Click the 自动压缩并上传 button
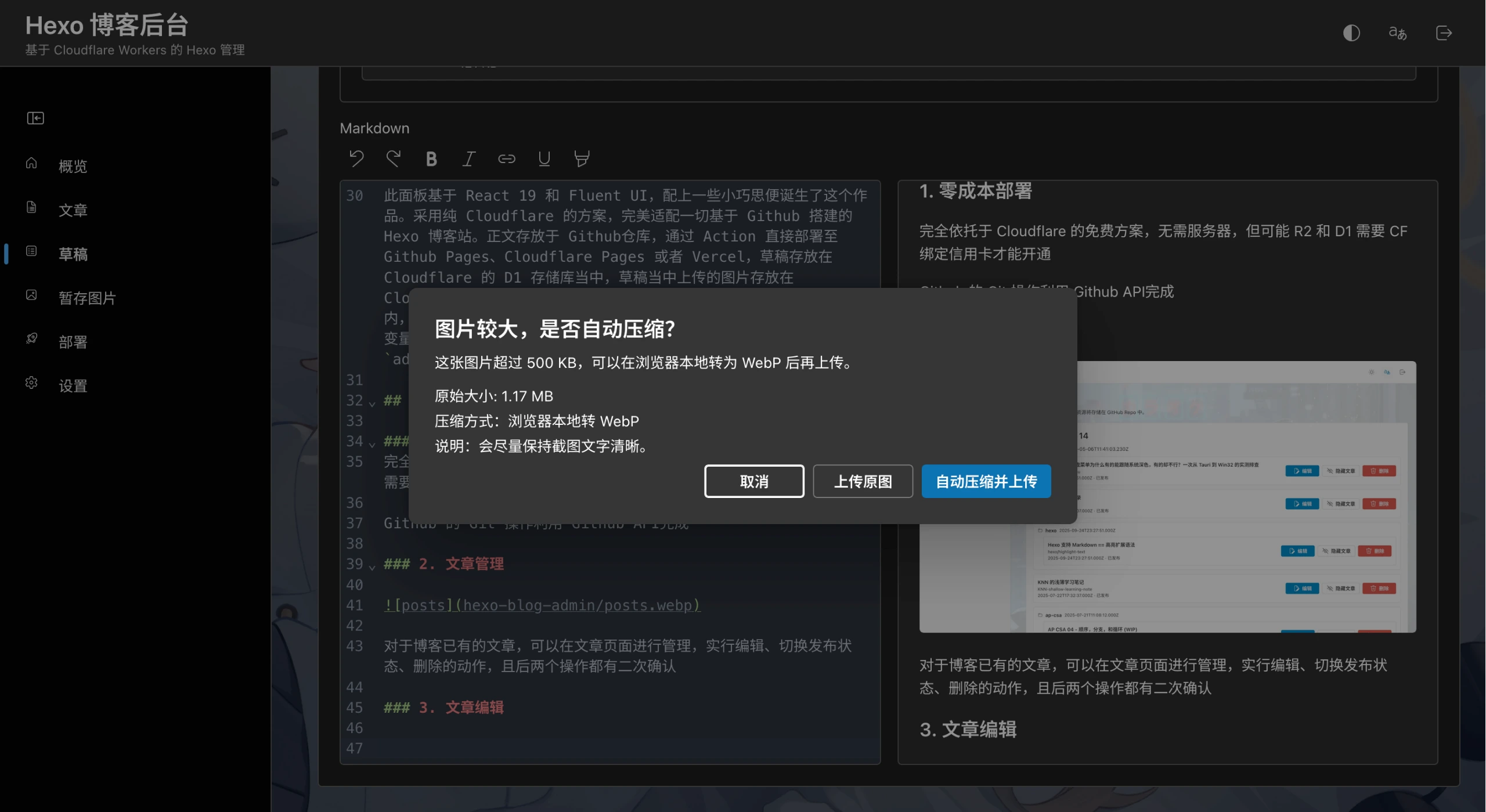The image size is (1486, 812). 986,481
